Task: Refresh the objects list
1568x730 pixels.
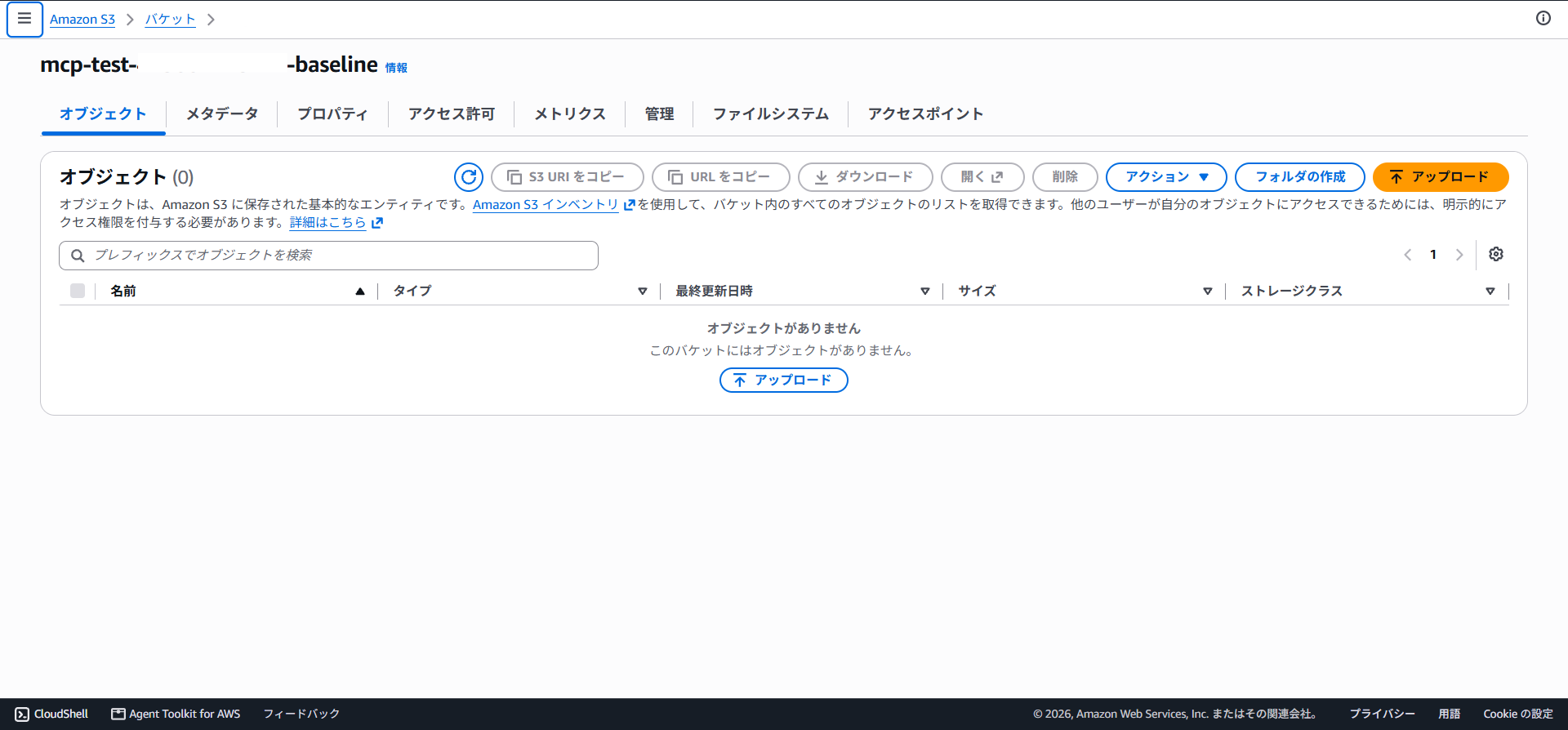Action: 469,176
